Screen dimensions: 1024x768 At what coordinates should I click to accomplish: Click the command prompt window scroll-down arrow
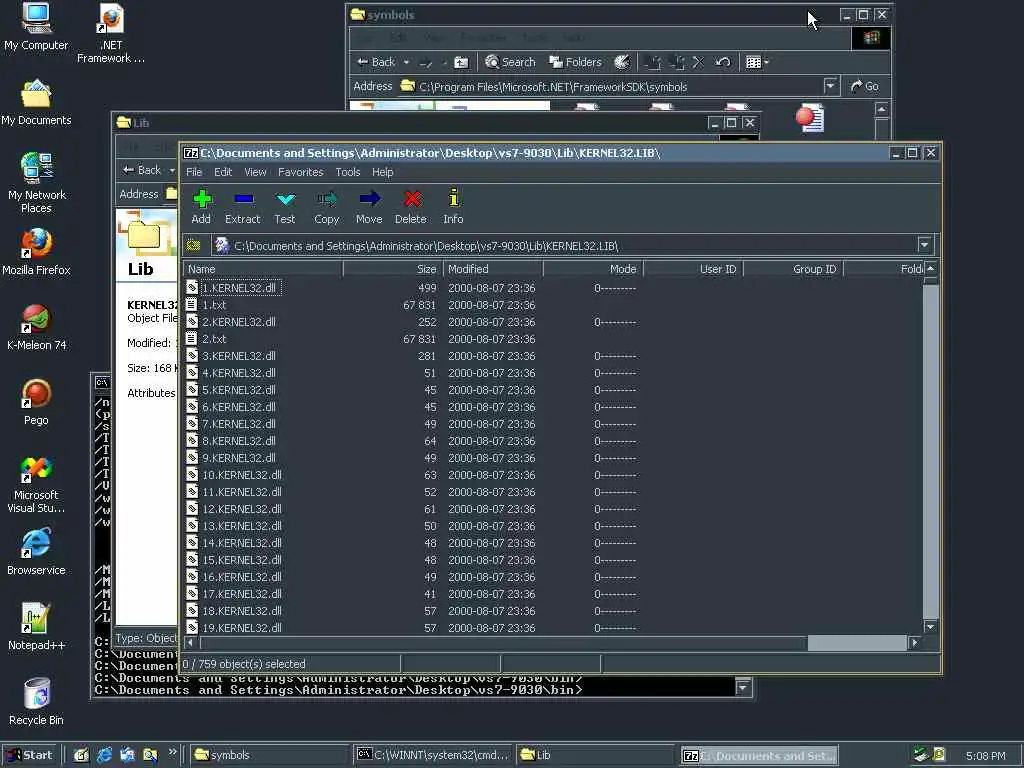743,687
